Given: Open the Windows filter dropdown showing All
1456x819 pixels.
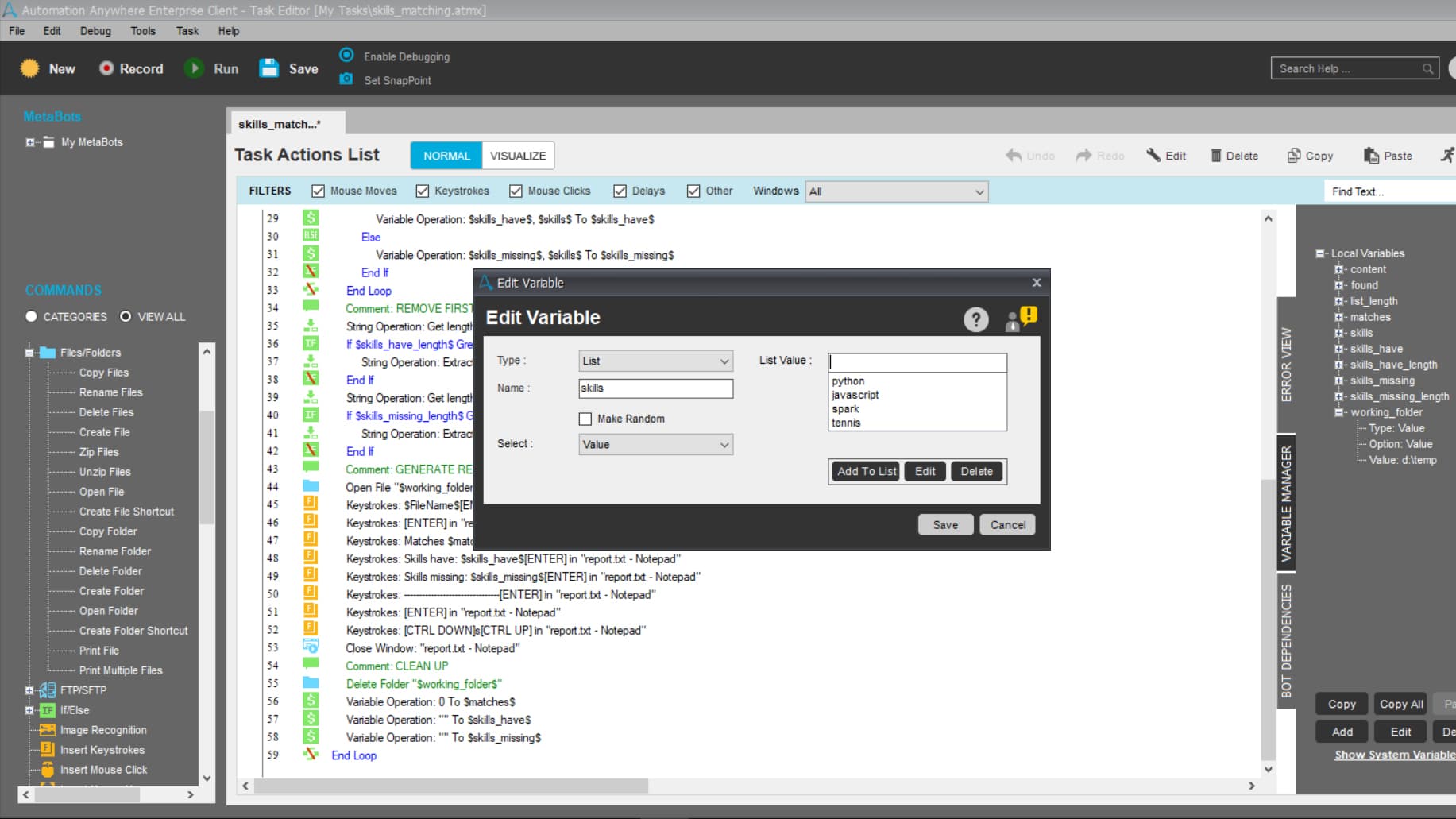Looking at the screenshot, I should pos(897,191).
